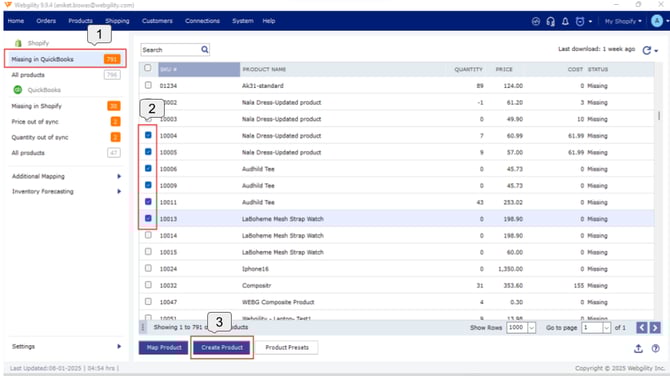
Task: Uncheck the box for SKU 10013
Action: 148,218
